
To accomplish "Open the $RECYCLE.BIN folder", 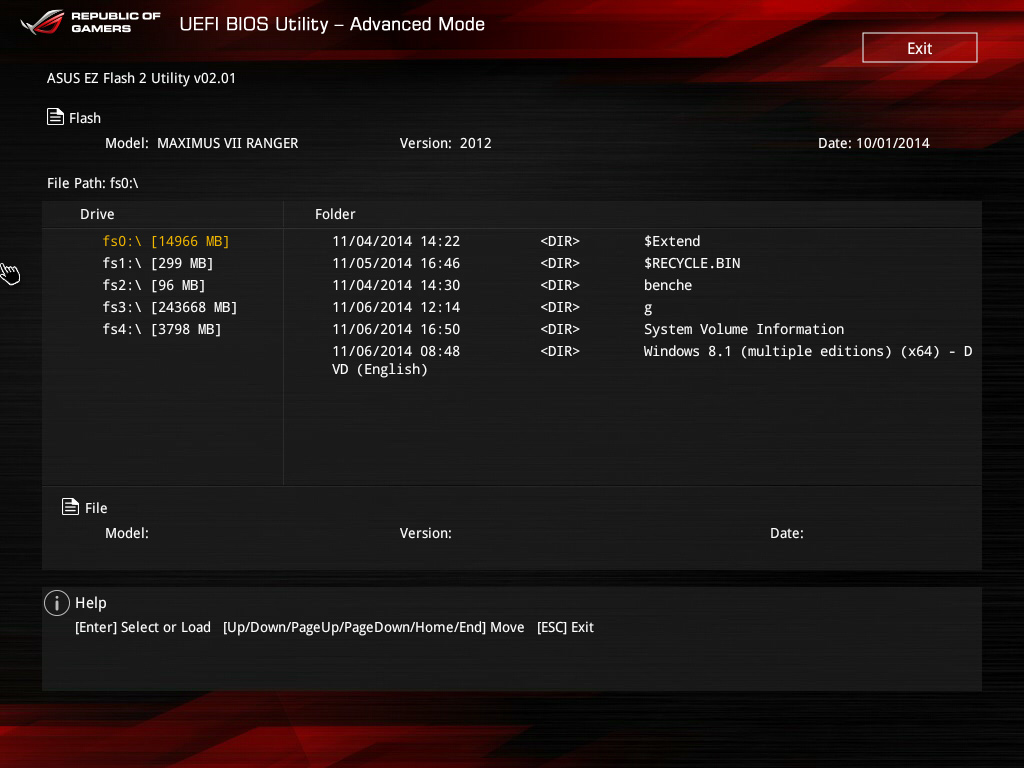I will 692,263.
